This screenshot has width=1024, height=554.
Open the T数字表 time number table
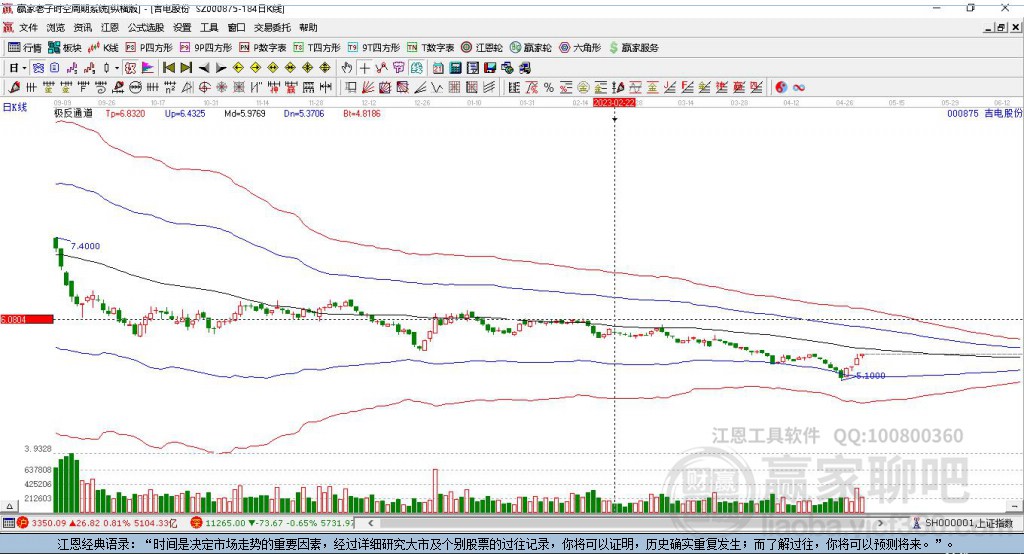(x=430, y=48)
